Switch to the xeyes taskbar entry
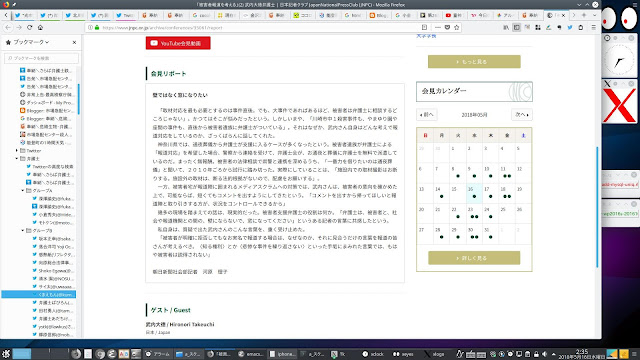Viewport: 640px width, 360px height. coord(403,354)
